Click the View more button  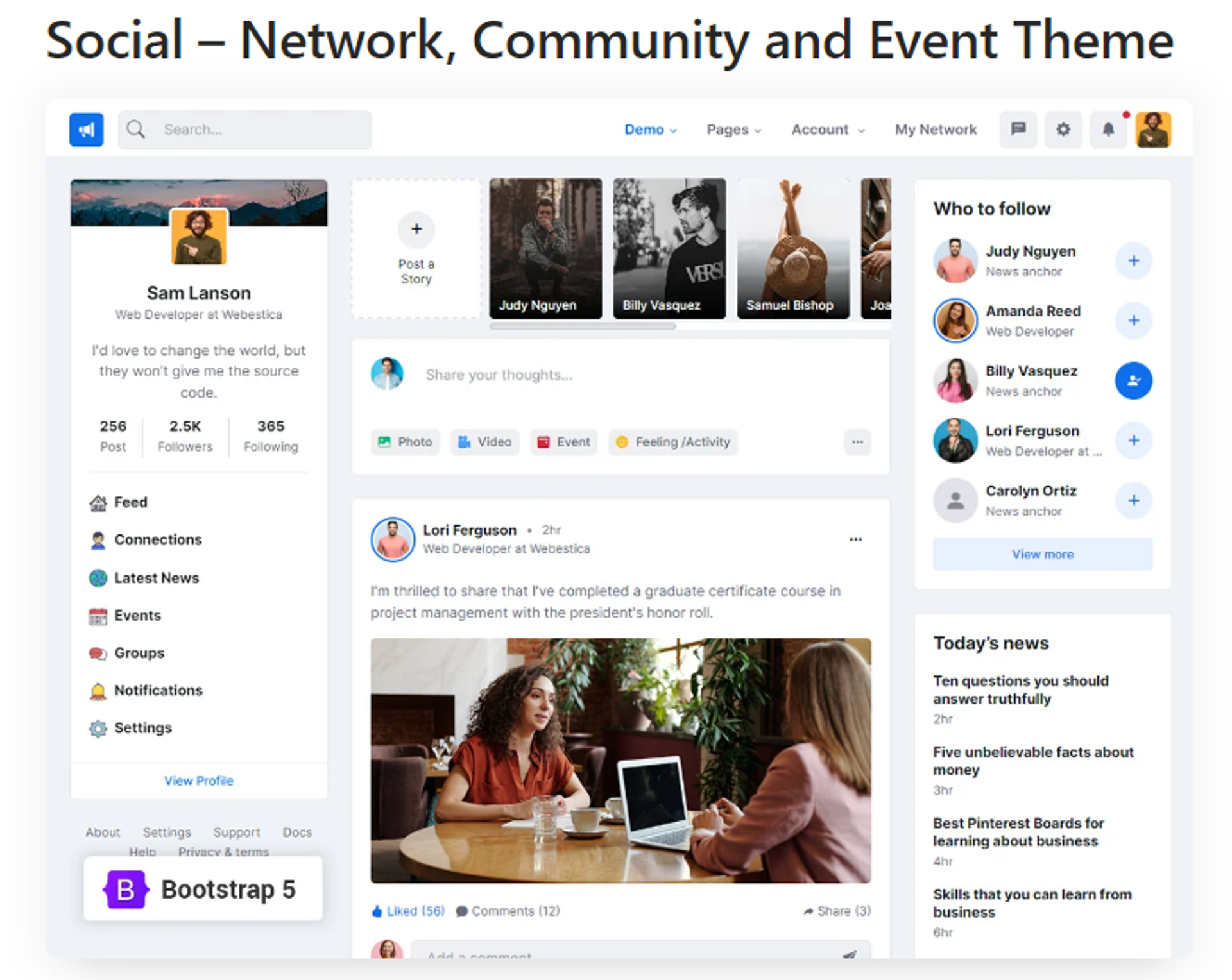click(1043, 554)
